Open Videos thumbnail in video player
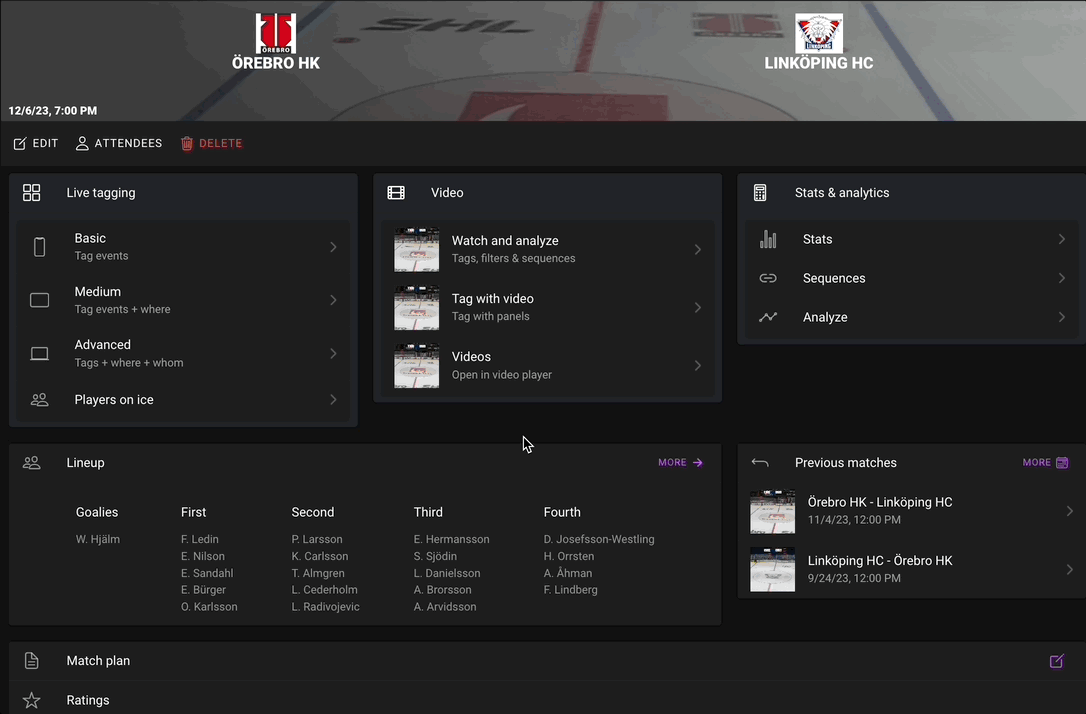This screenshot has height=714, width=1086. click(416, 366)
